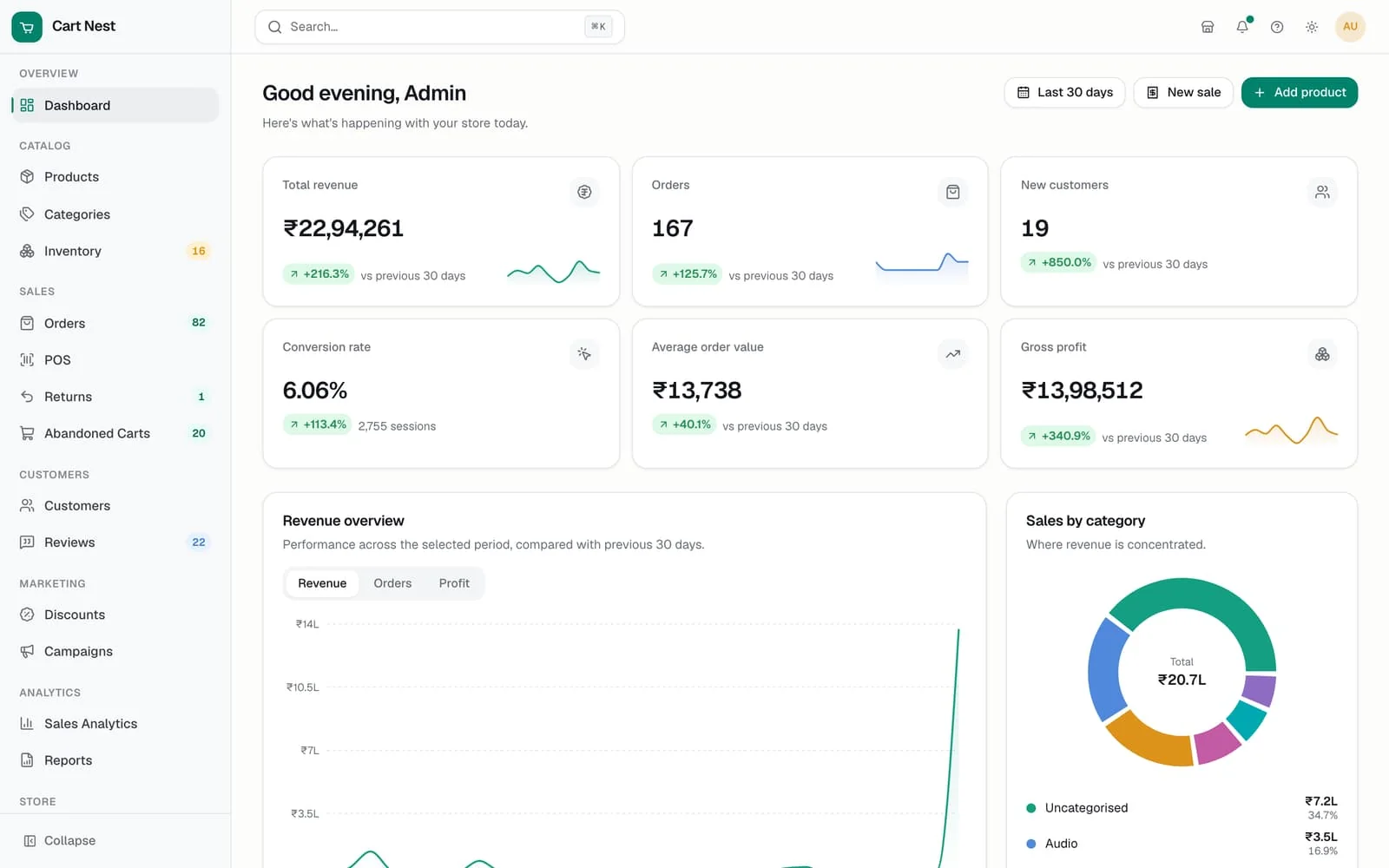Open the AU user avatar menu
1389x868 pixels.
pos(1350,27)
